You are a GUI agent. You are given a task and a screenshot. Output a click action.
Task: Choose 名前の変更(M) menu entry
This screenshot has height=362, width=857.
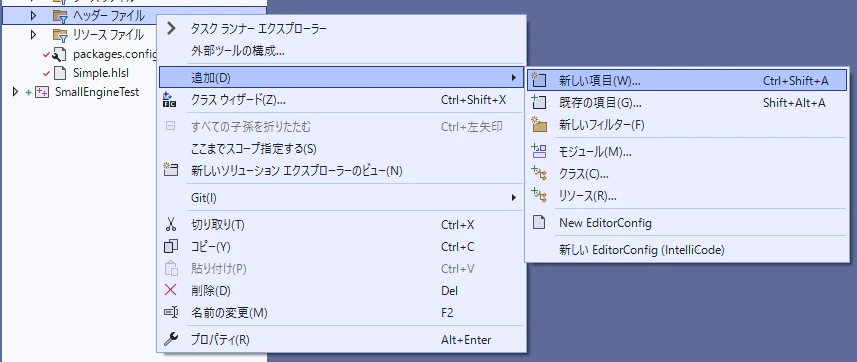click(342, 313)
